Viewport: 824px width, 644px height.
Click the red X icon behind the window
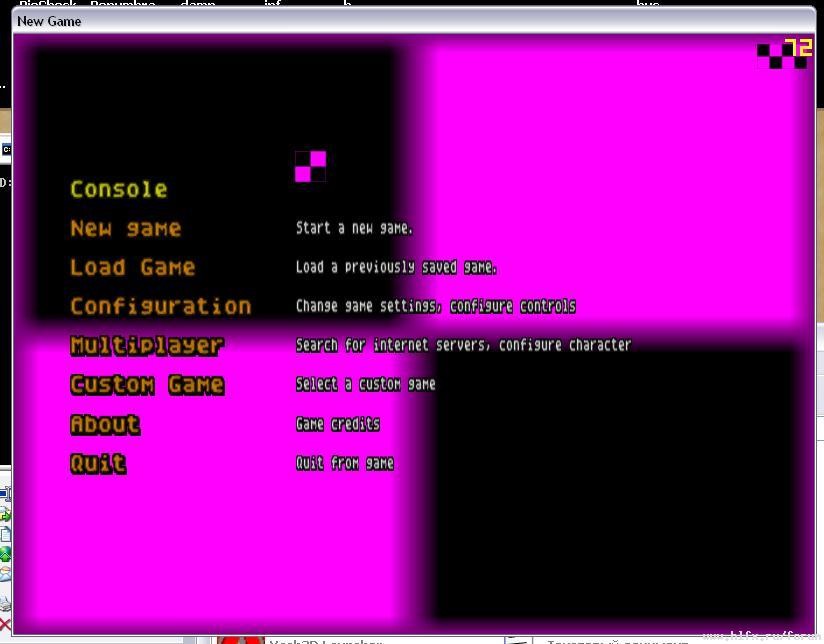coord(5,625)
